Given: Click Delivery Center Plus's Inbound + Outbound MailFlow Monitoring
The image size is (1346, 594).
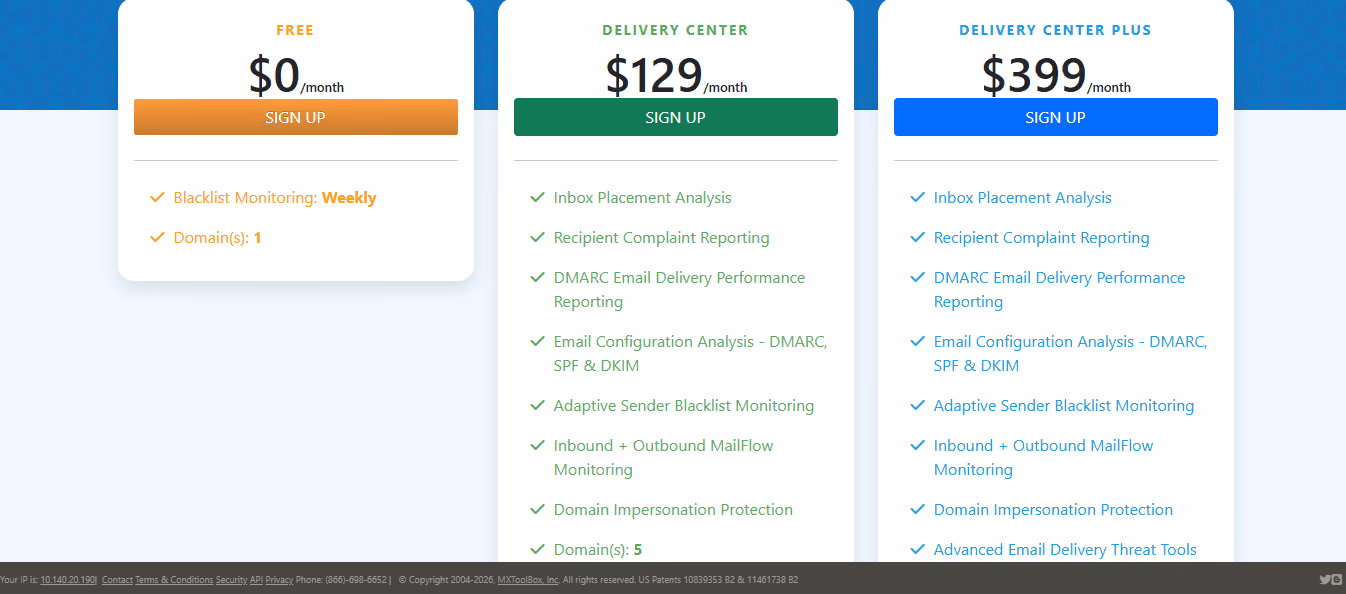Looking at the screenshot, I should tap(1043, 458).
